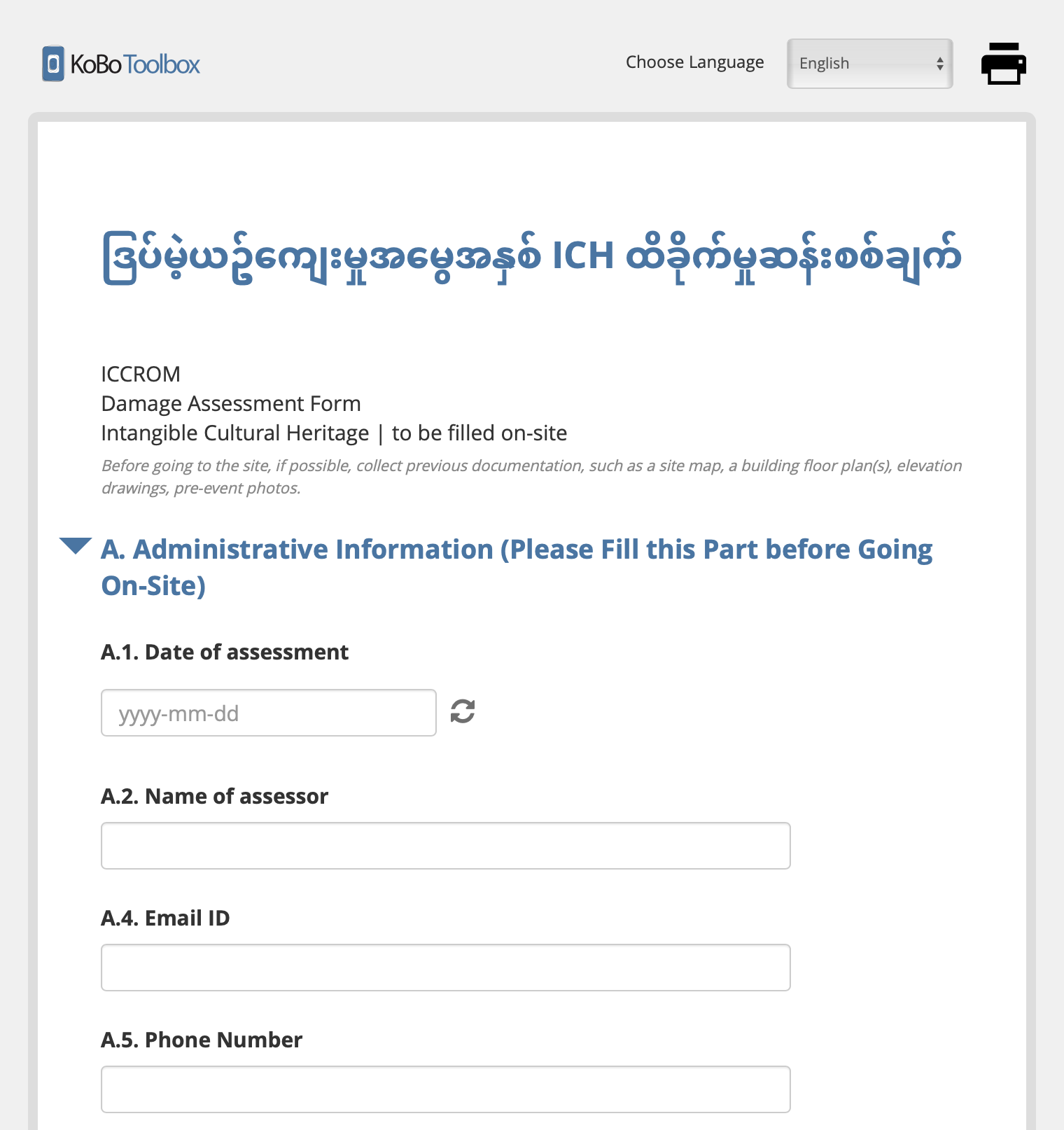Focus the yyyy-mm-dd date field
1064x1130 pixels.
[x=269, y=713]
